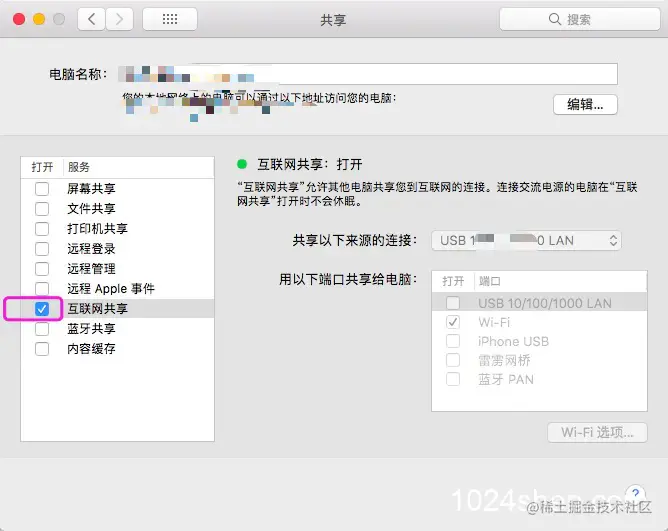Image resolution: width=668 pixels, height=531 pixels.
Task: Uncheck 互联网共享 checkbox
Action: click(42, 309)
